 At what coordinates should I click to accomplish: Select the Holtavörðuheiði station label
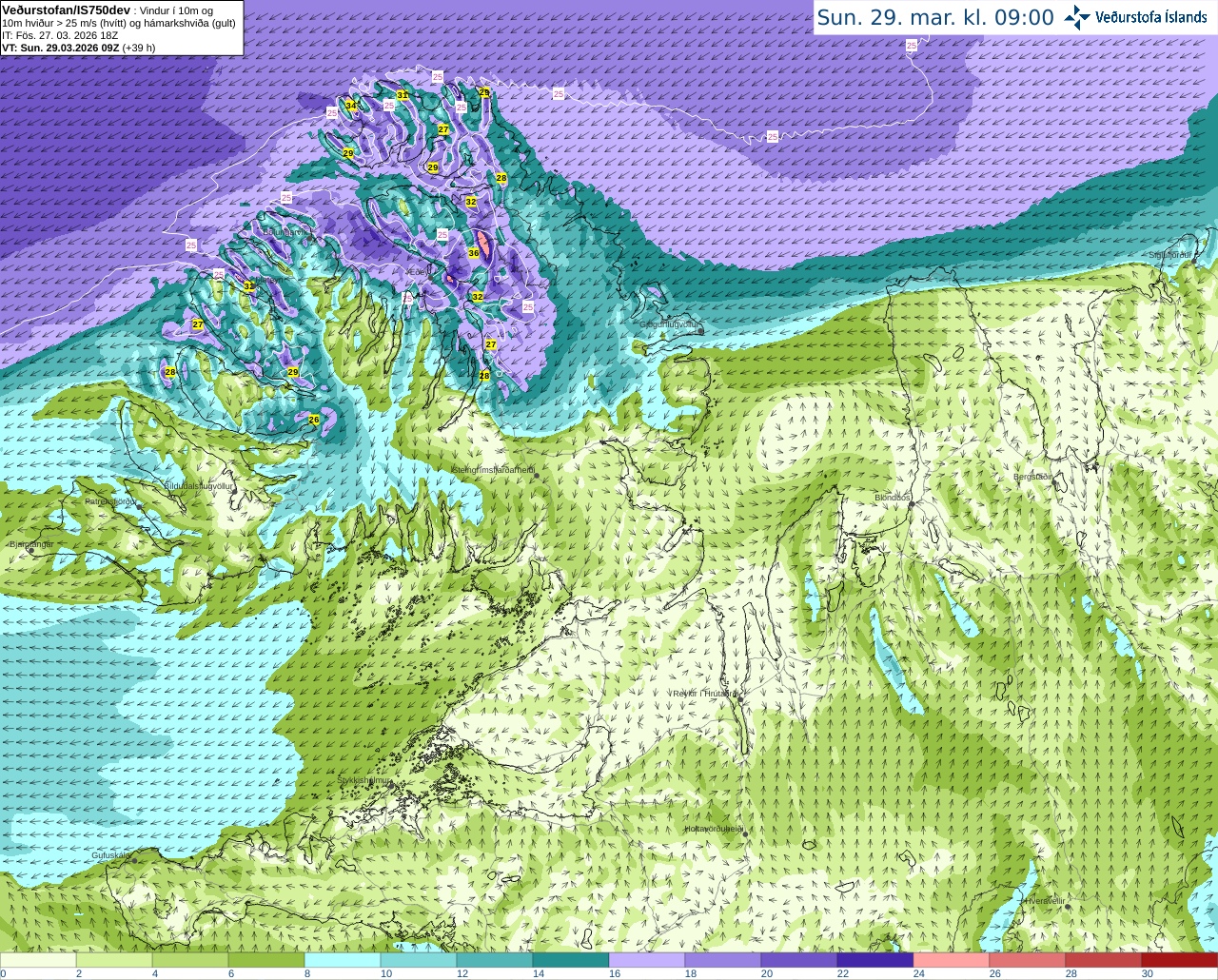tap(714, 829)
